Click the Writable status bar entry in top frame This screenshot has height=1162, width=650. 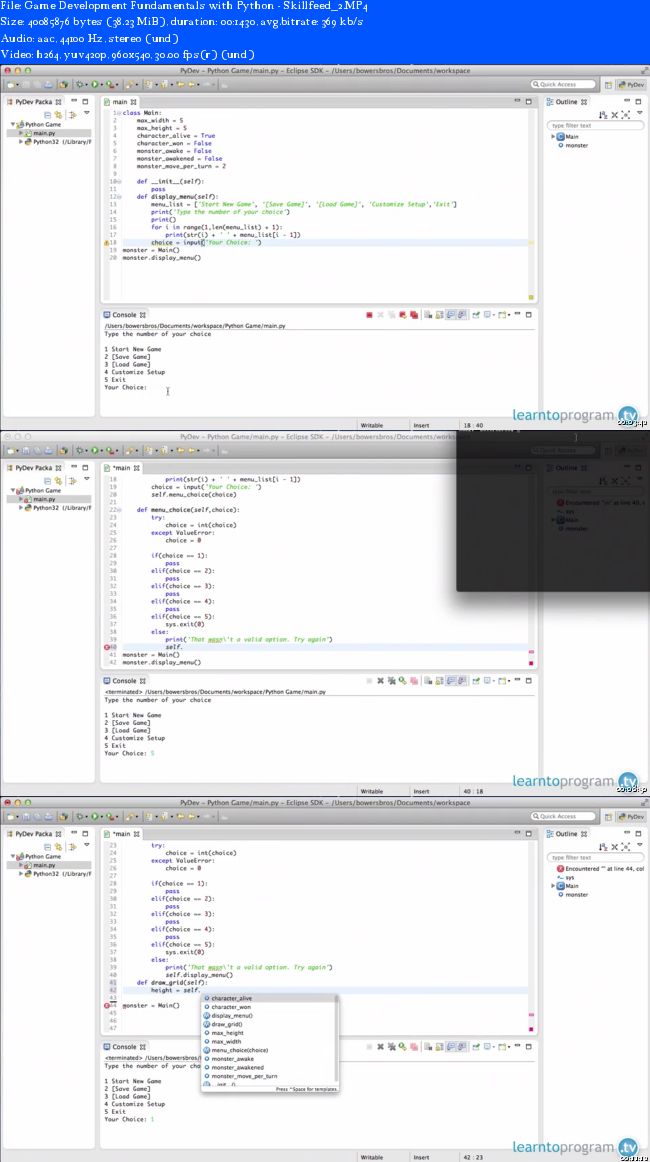click(371, 425)
